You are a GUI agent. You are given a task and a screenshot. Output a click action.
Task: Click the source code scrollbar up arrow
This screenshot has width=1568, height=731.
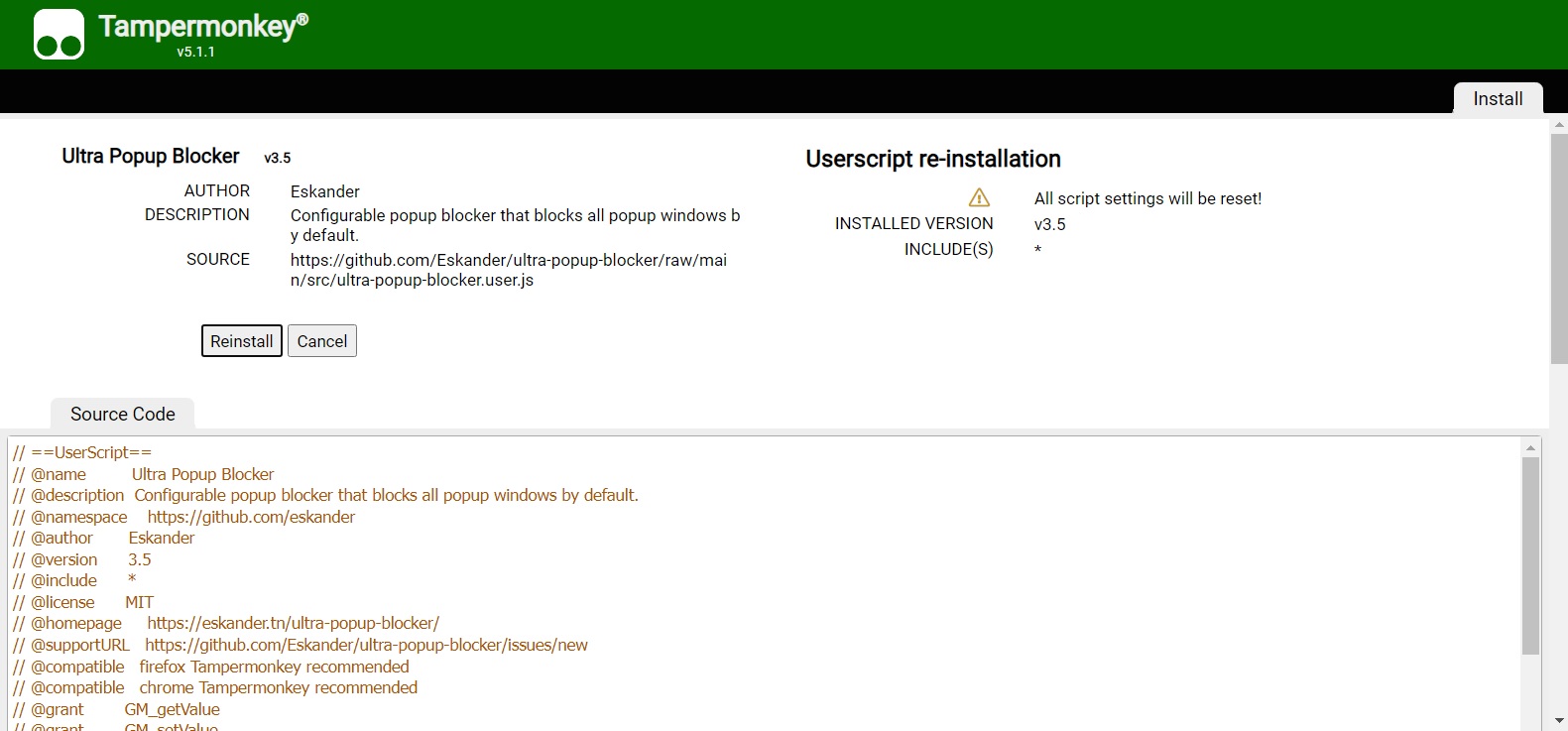tap(1530, 447)
